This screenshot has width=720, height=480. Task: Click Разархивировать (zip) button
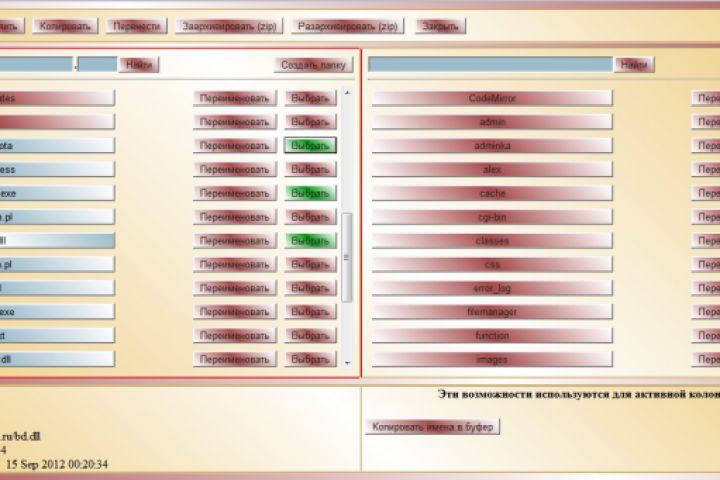click(x=348, y=26)
